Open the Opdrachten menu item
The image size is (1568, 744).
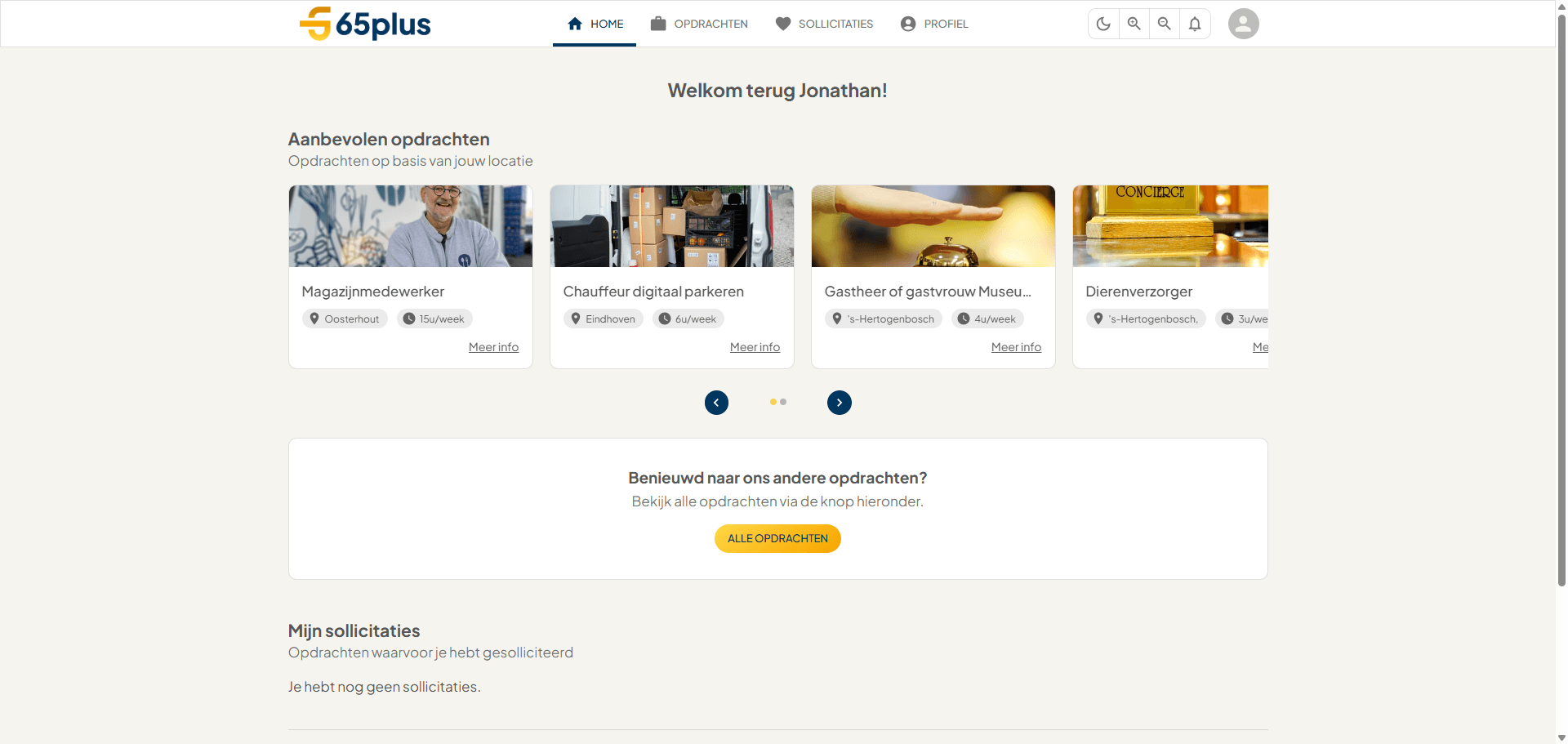click(x=699, y=24)
